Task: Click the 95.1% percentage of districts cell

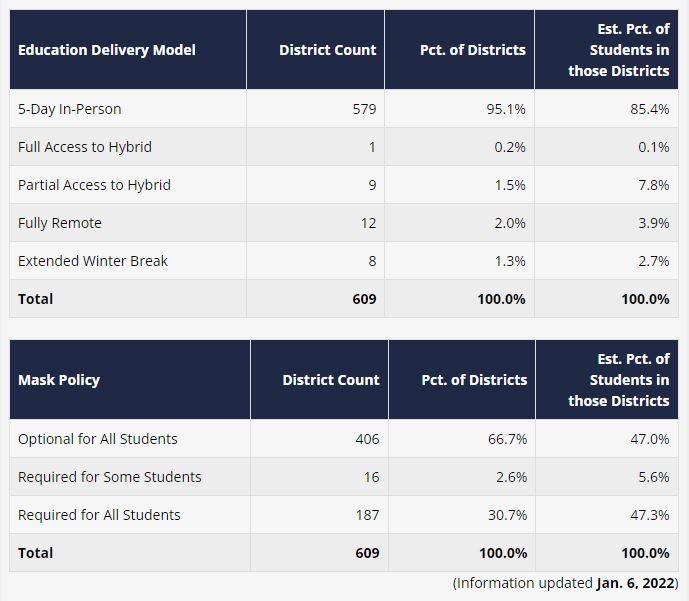Action: click(507, 109)
